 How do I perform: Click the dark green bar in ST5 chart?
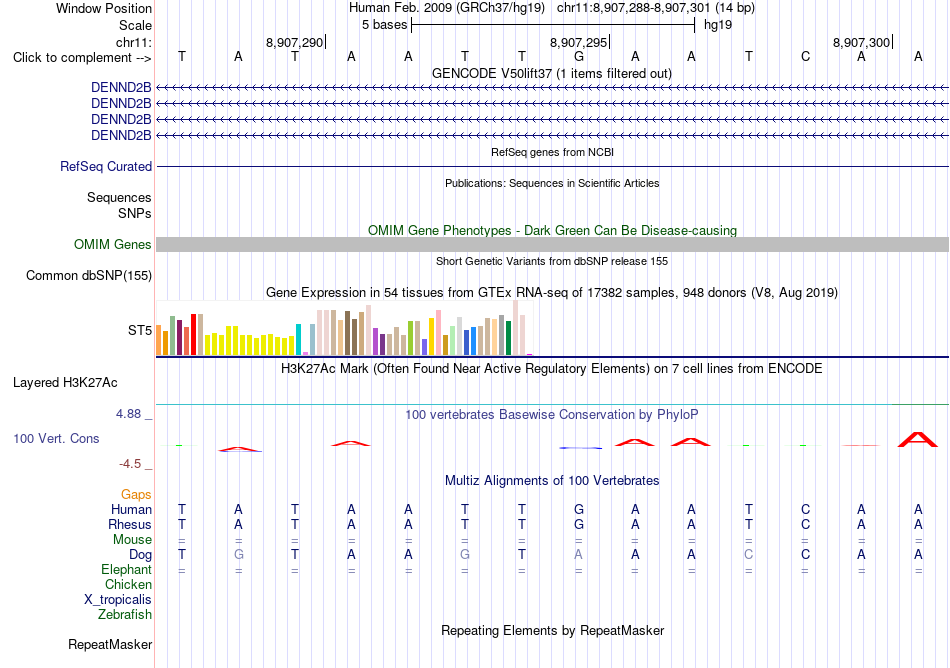[508, 338]
